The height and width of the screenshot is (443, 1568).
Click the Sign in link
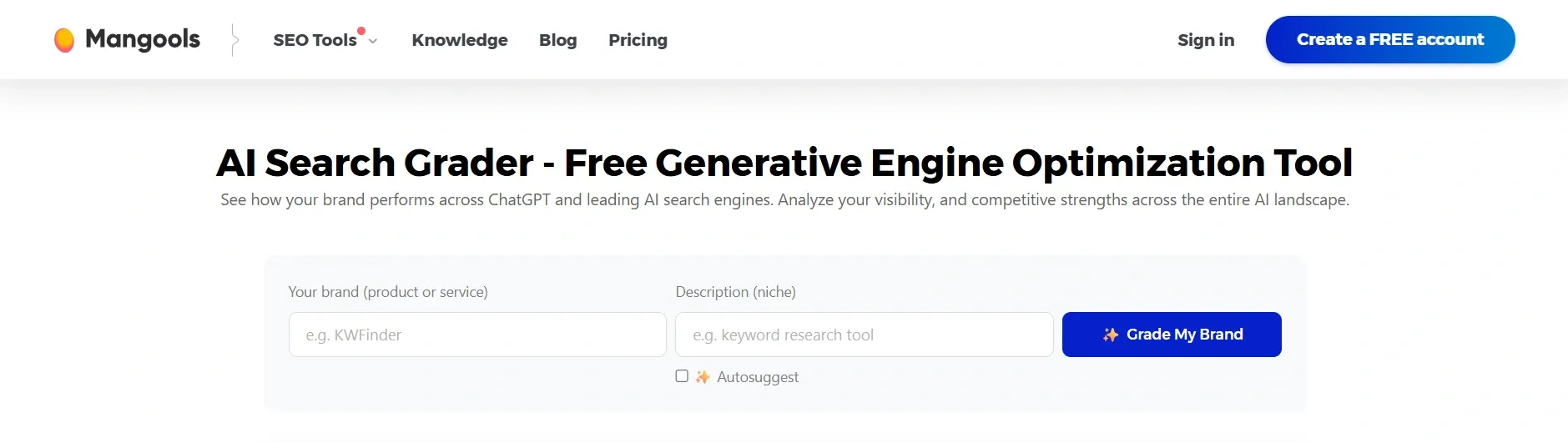[1206, 40]
